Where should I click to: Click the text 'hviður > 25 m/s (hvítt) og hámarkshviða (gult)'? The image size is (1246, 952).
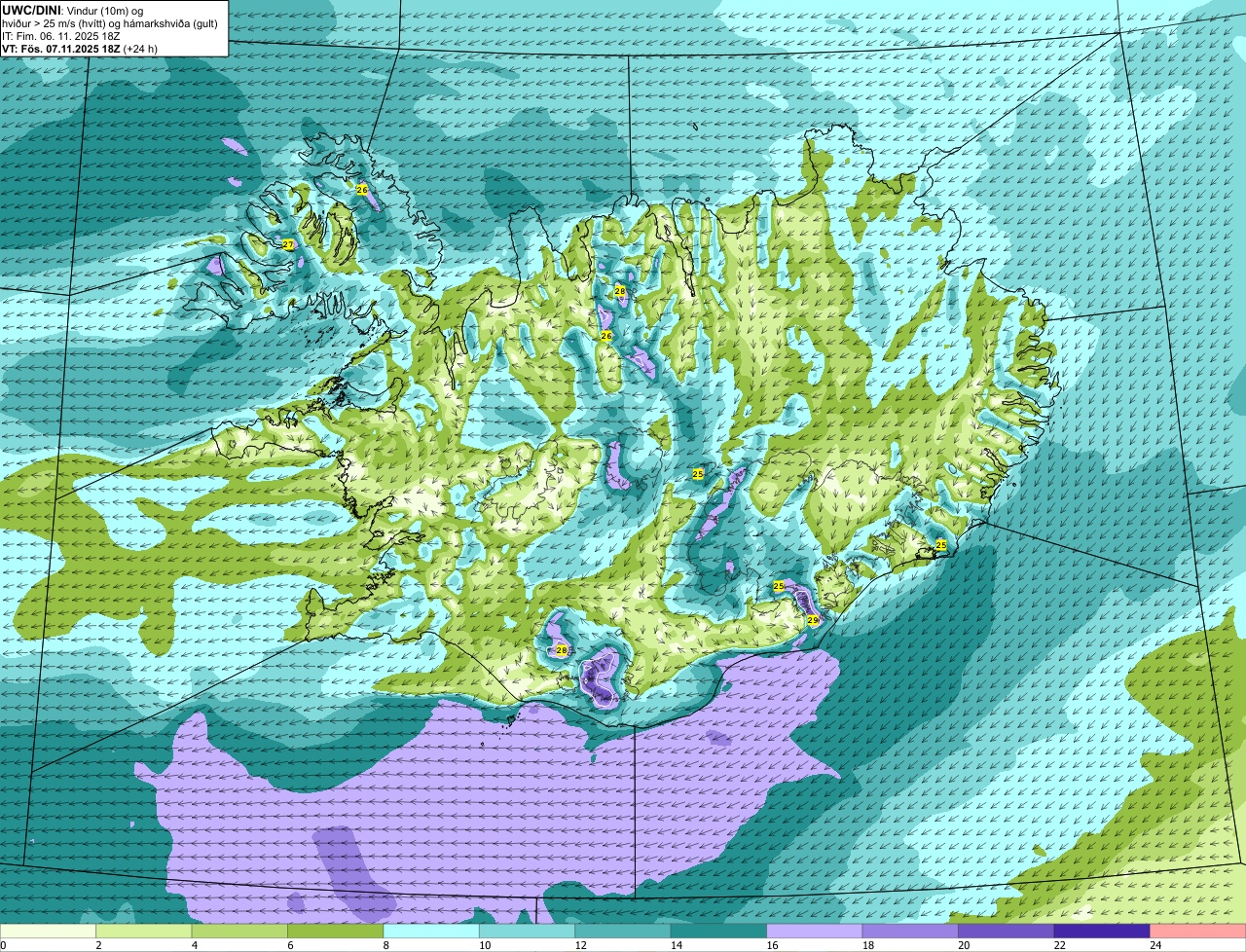point(110,22)
